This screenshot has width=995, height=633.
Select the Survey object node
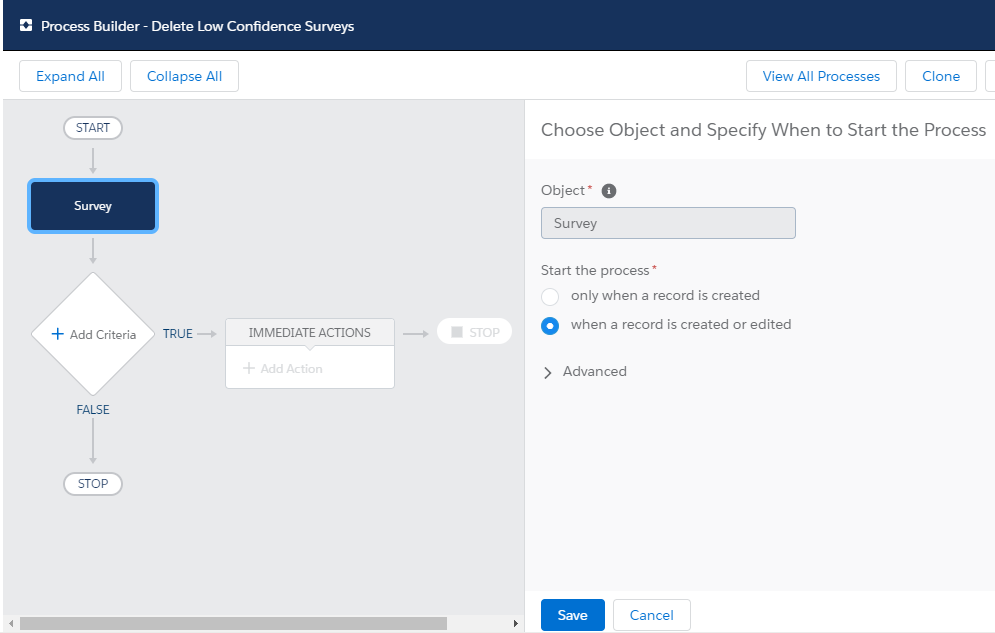pos(93,206)
